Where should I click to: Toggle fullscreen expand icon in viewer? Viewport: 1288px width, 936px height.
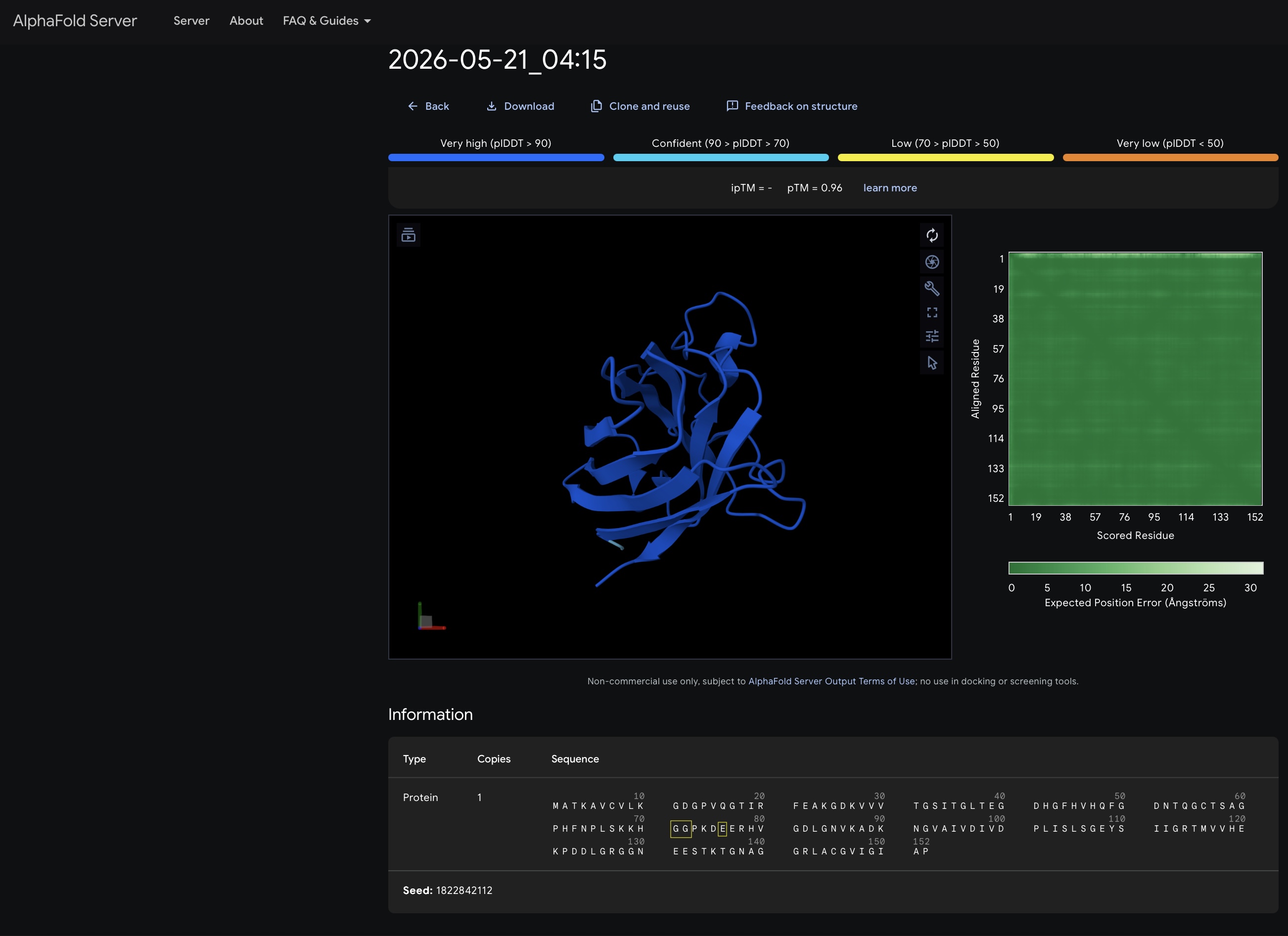(931, 313)
